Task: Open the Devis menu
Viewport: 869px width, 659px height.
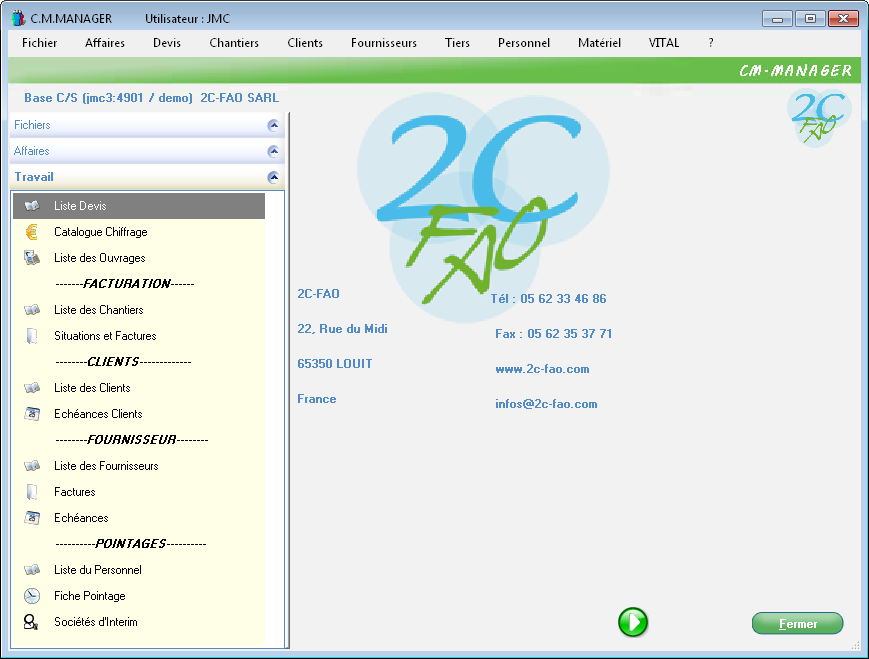Action: pyautogui.click(x=167, y=43)
